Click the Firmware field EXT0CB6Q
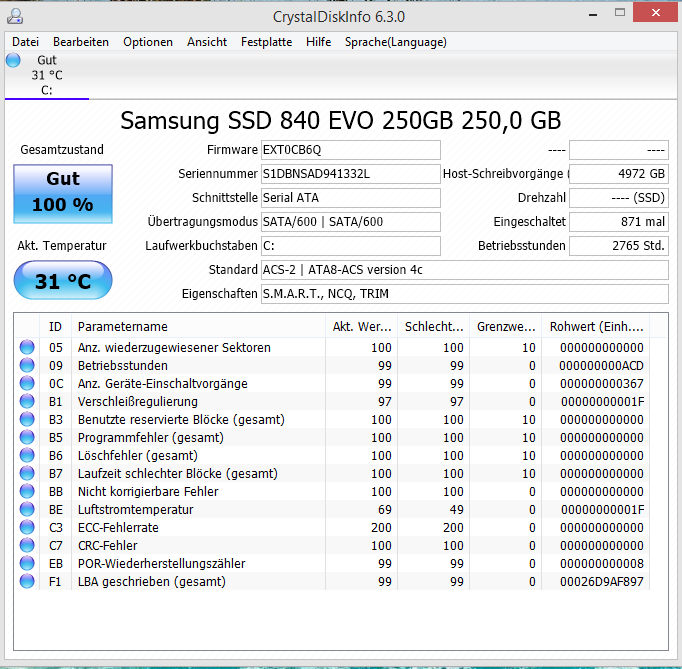Screen dimensions: 682x669 pyautogui.click(x=351, y=150)
